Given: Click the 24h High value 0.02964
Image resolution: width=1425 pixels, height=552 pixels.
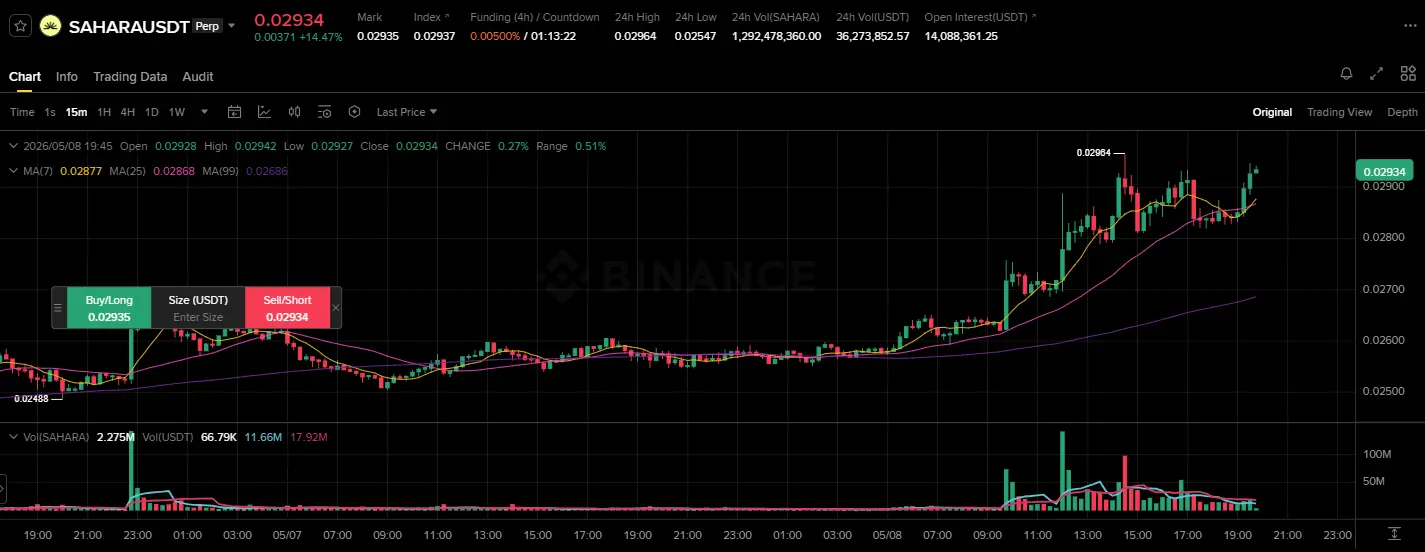Looking at the screenshot, I should pyautogui.click(x=635, y=36).
